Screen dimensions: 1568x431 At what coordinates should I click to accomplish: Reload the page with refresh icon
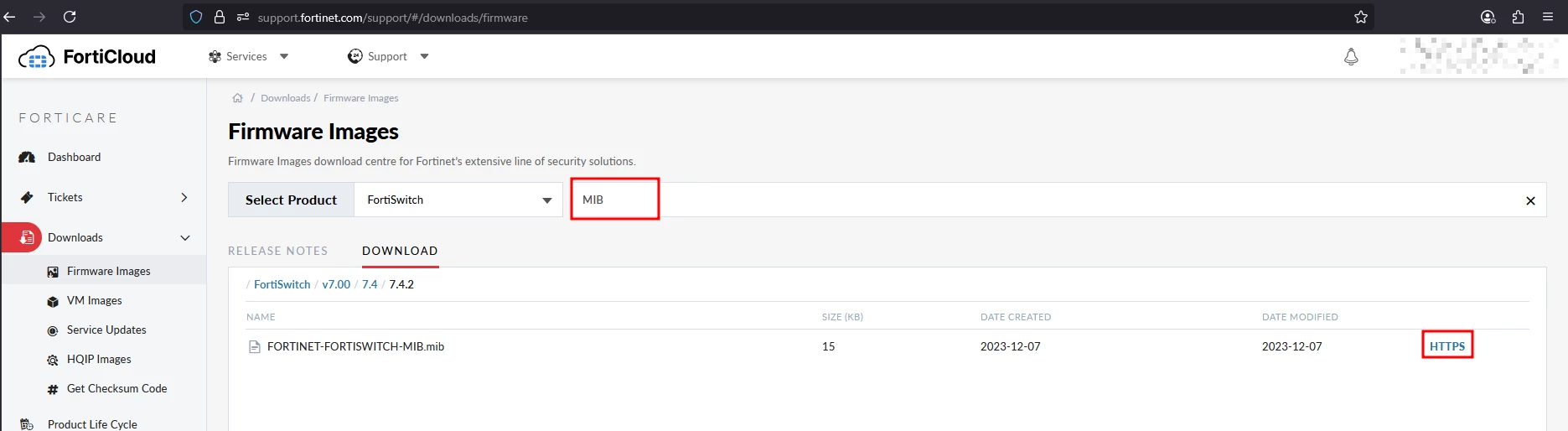70,17
